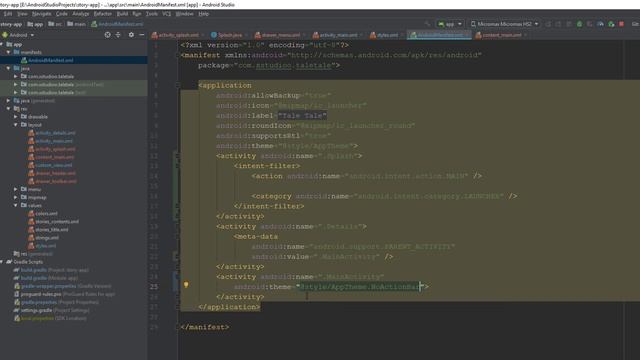Expand the java (generated) folder
The height and width of the screenshot is (360, 640).
pyautogui.click(x=8, y=100)
